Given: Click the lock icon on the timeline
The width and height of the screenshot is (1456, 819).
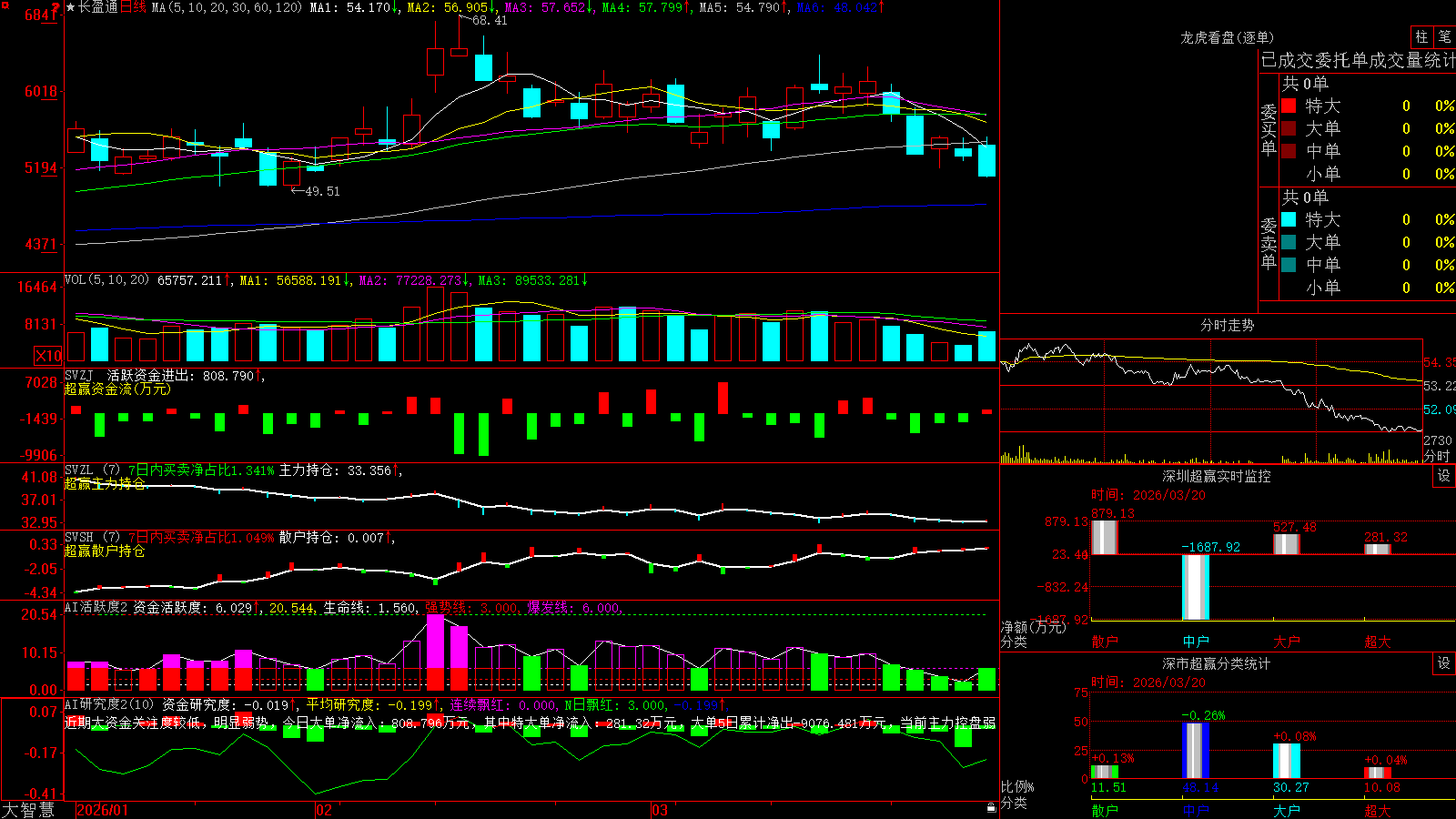Looking at the screenshot, I should (x=992, y=808).
